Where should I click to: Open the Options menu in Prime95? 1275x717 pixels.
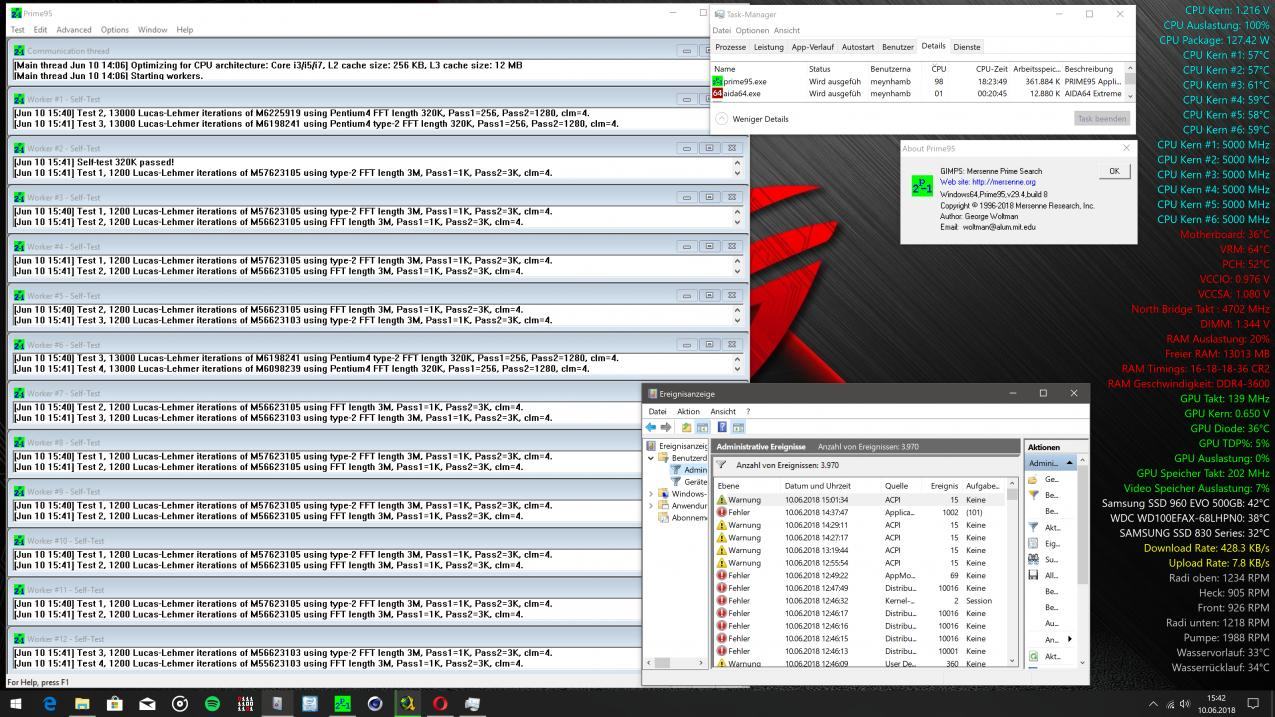115,30
